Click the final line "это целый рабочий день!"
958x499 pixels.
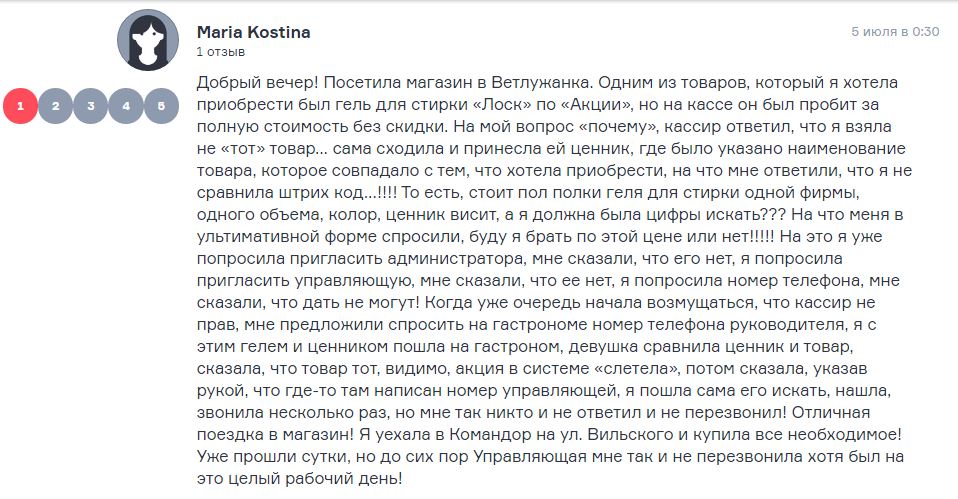pos(299,478)
